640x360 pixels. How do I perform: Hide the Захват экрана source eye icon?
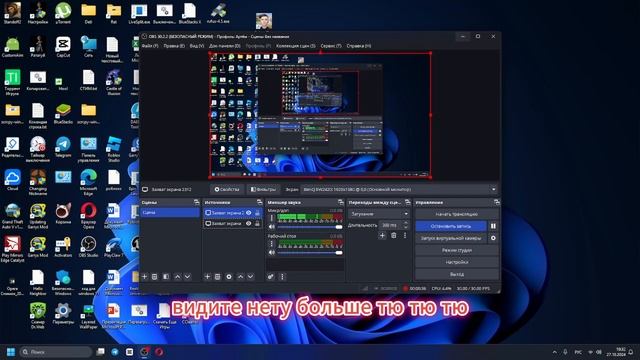(x=249, y=224)
